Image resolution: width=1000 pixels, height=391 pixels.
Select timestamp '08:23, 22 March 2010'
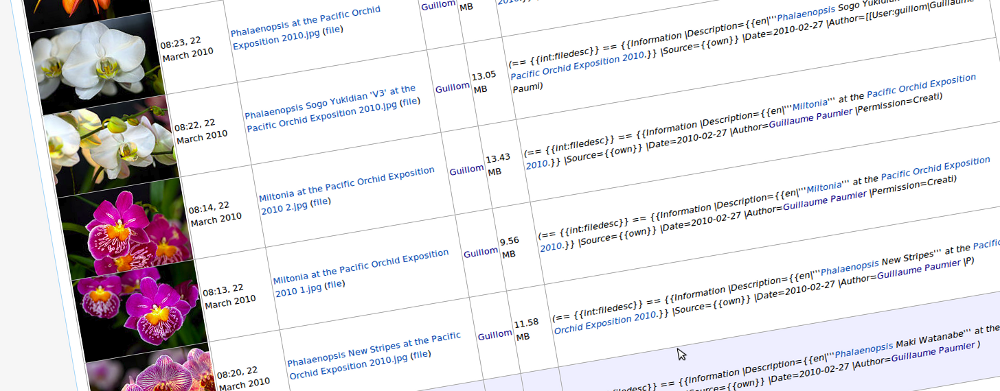[x=186, y=50]
